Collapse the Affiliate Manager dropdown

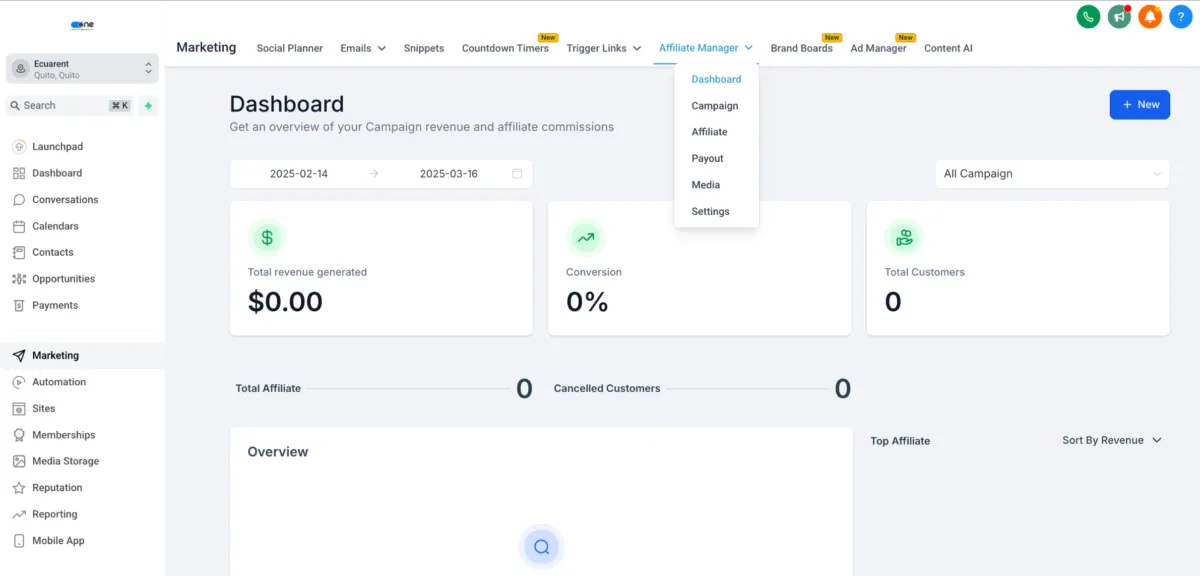[x=706, y=48]
